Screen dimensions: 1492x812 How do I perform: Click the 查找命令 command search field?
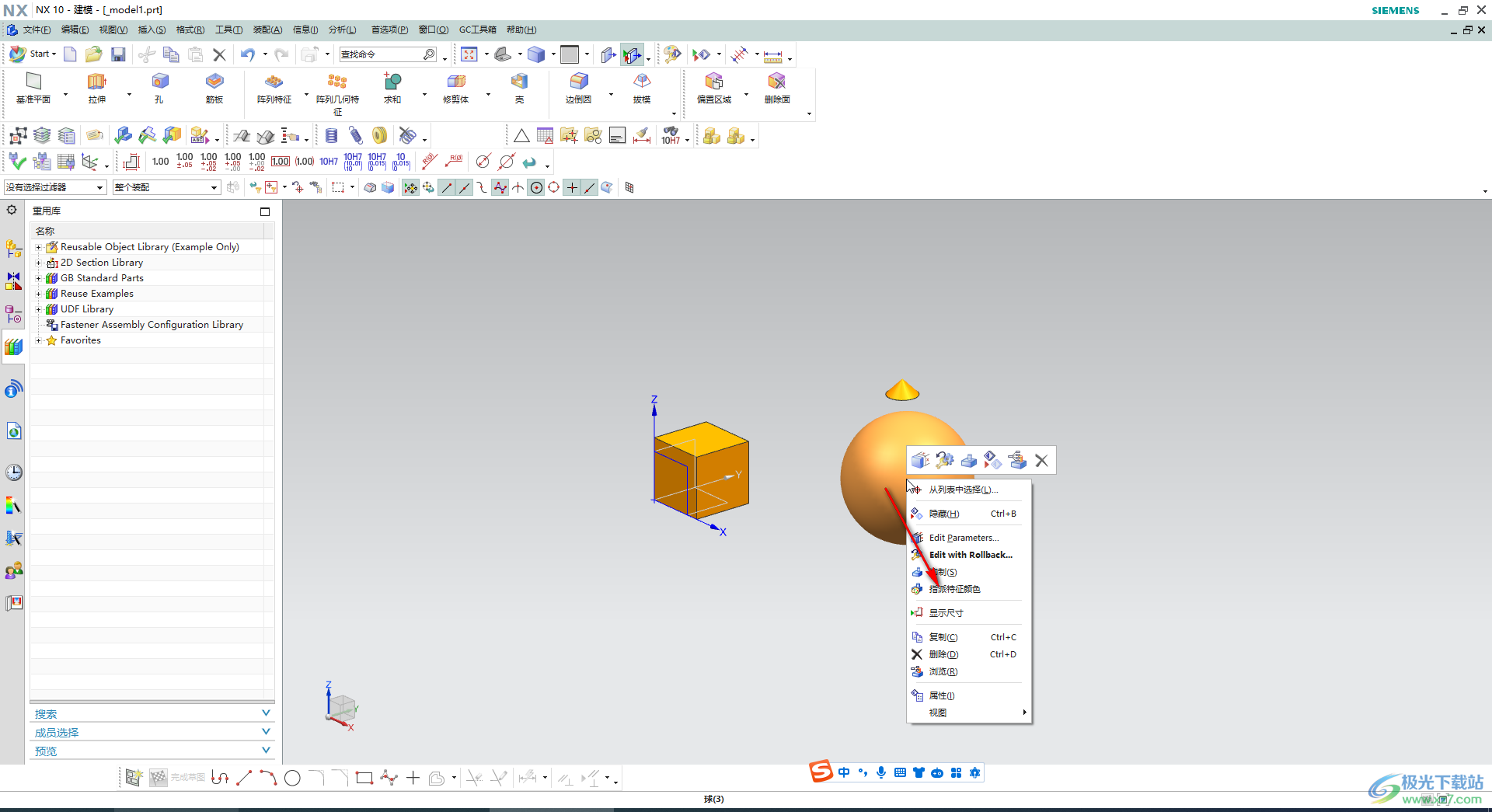coord(381,54)
